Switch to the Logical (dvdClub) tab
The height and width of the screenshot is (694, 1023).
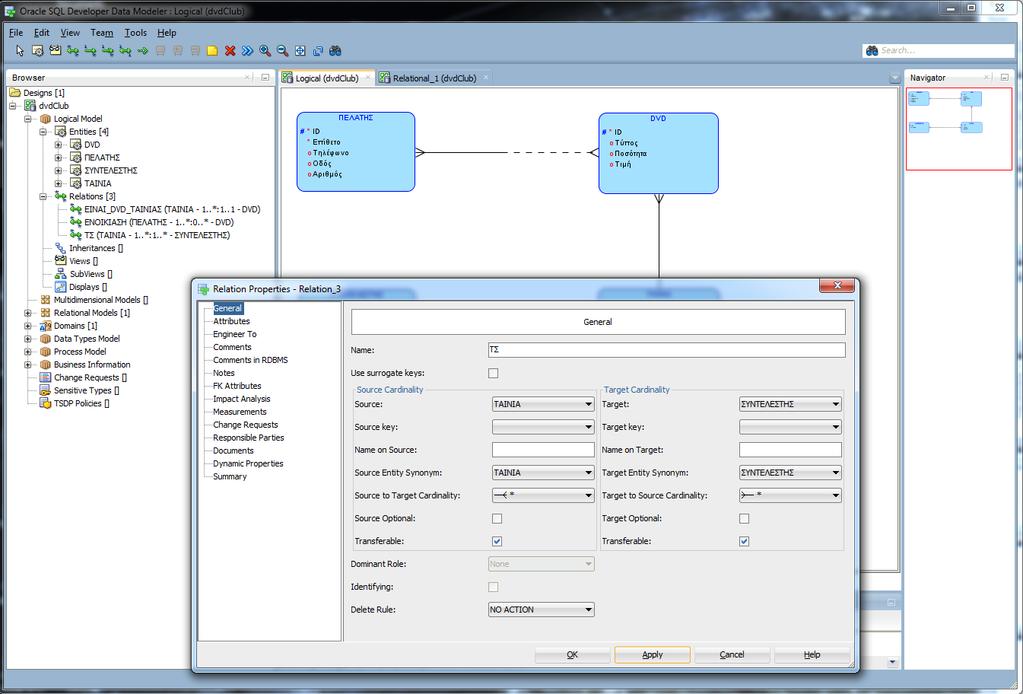327,78
